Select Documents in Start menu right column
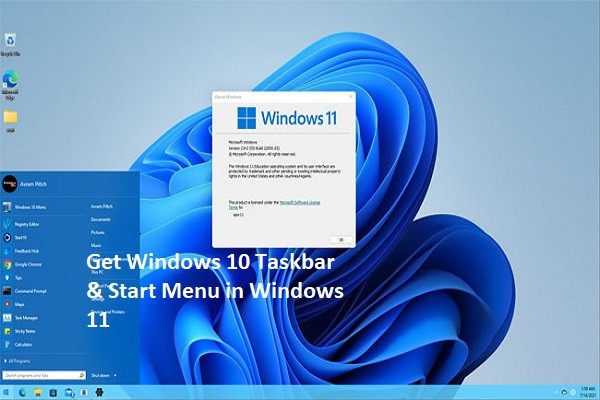Viewport: 600px width, 400px height. coord(100,218)
